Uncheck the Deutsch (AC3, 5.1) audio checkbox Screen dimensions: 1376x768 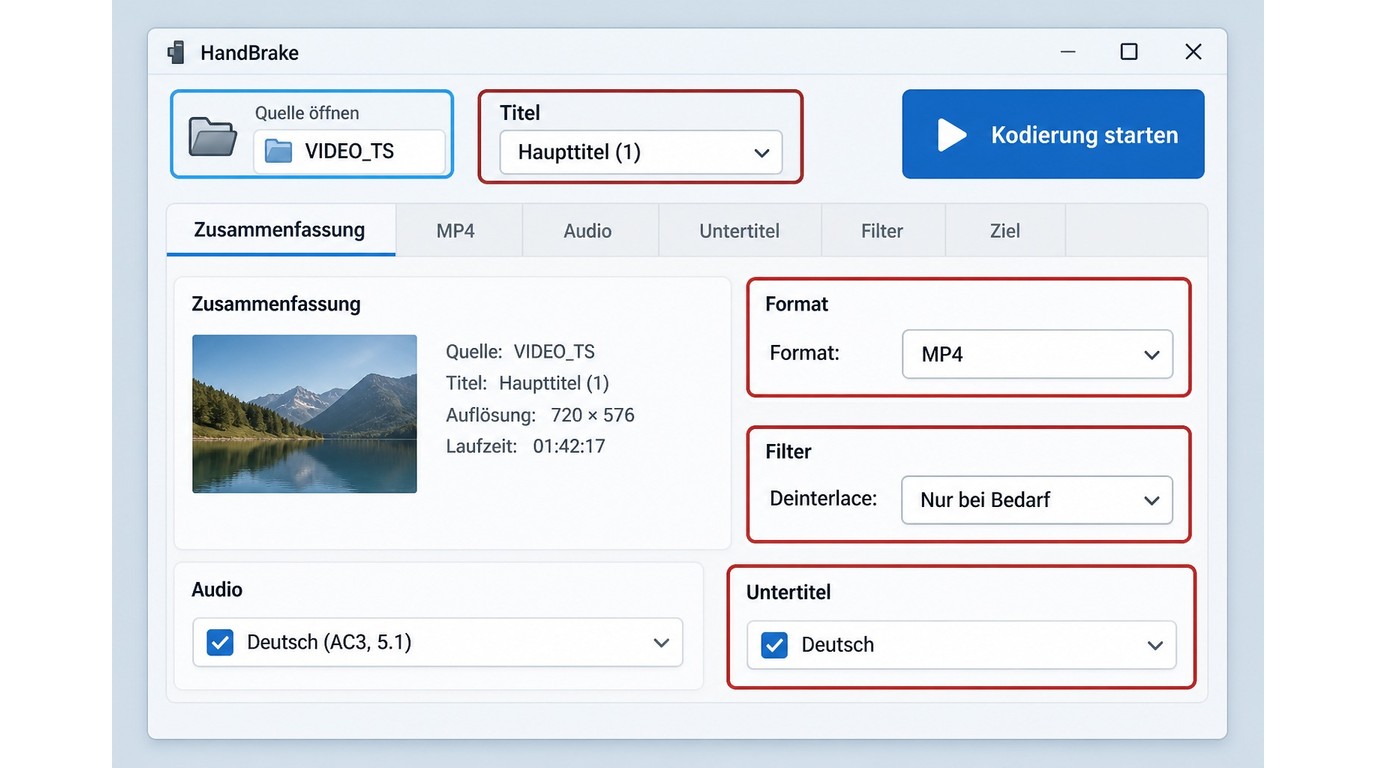tap(220, 642)
